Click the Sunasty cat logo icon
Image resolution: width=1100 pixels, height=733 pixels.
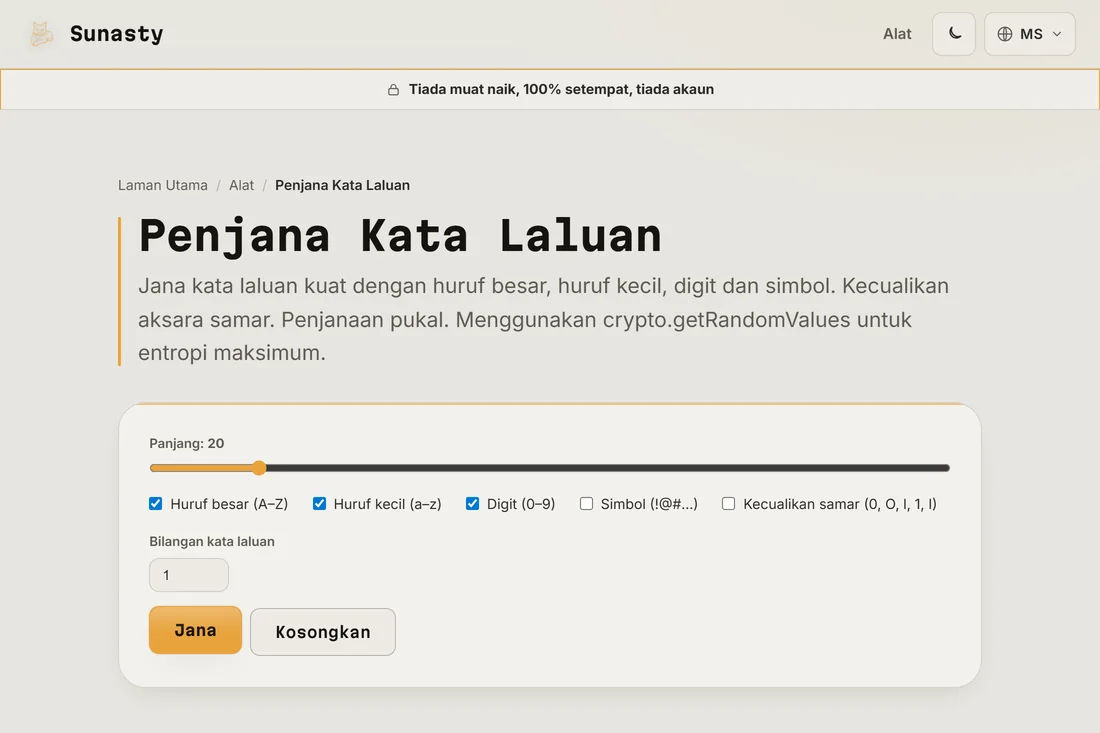point(41,34)
